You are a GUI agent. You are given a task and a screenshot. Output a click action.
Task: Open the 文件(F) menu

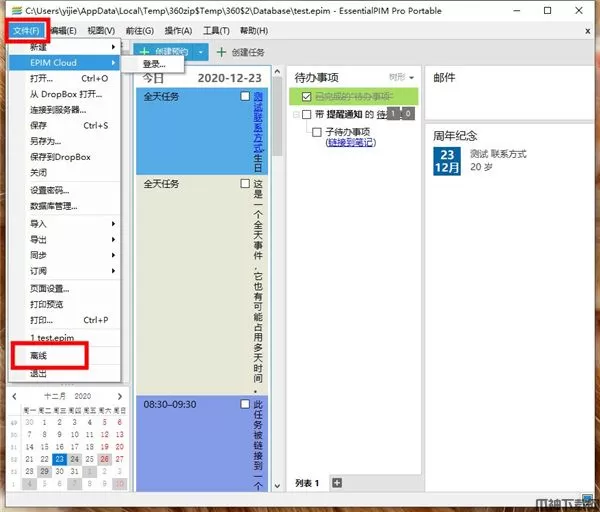[26, 31]
